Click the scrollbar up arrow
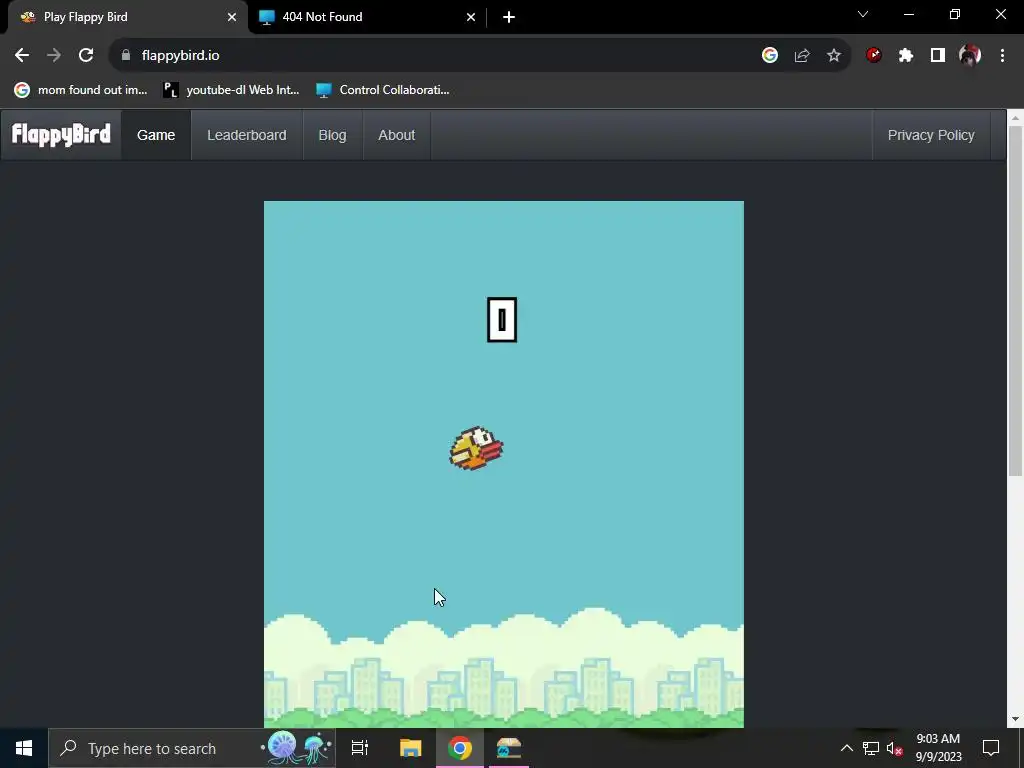Viewport: 1024px width, 768px height. [1015, 118]
